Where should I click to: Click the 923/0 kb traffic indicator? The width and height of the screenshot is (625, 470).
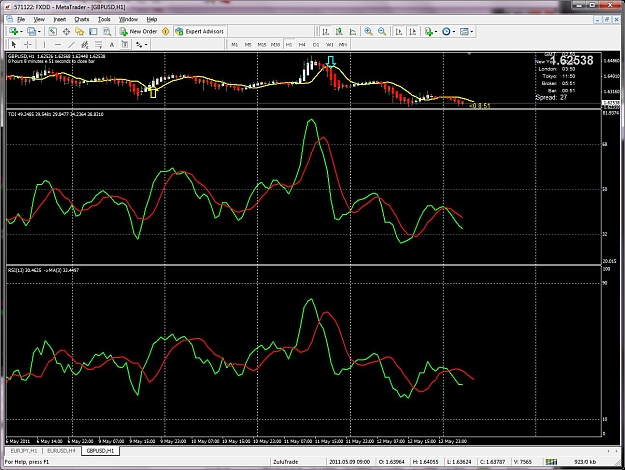(x=585, y=462)
